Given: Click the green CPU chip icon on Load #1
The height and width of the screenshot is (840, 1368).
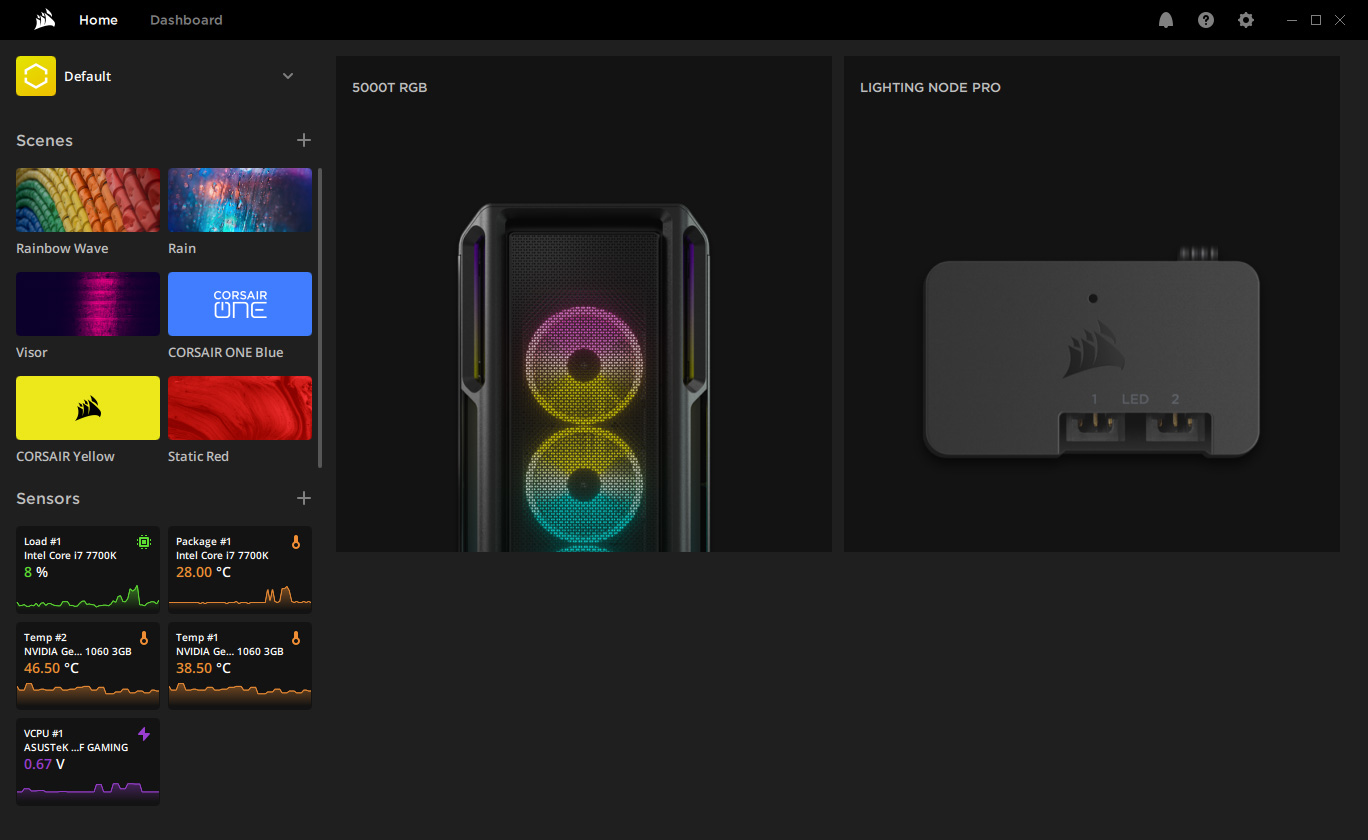Looking at the screenshot, I should click(144, 542).
